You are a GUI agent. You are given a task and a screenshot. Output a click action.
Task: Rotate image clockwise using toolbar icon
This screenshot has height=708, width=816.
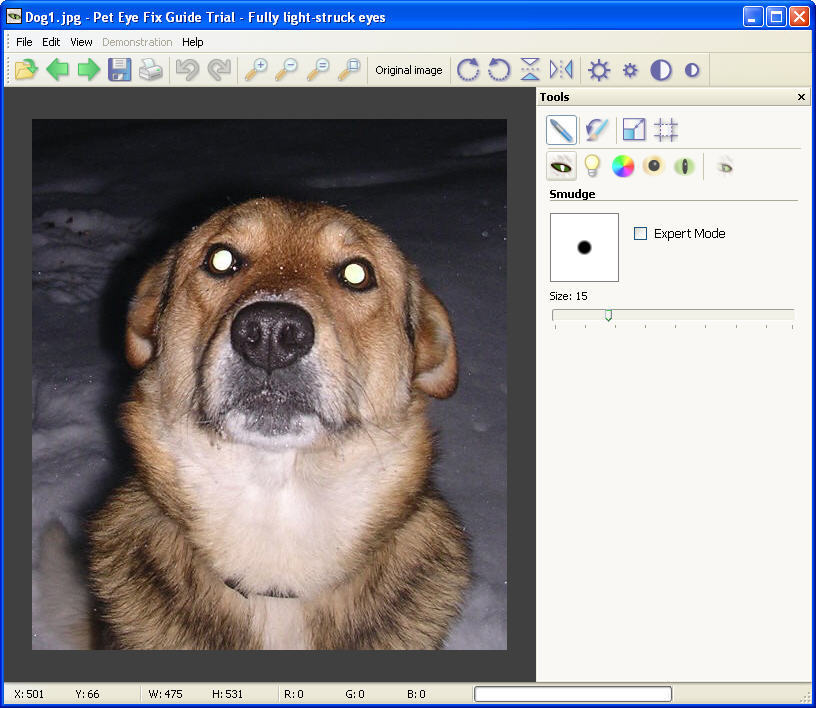[468, 70]
